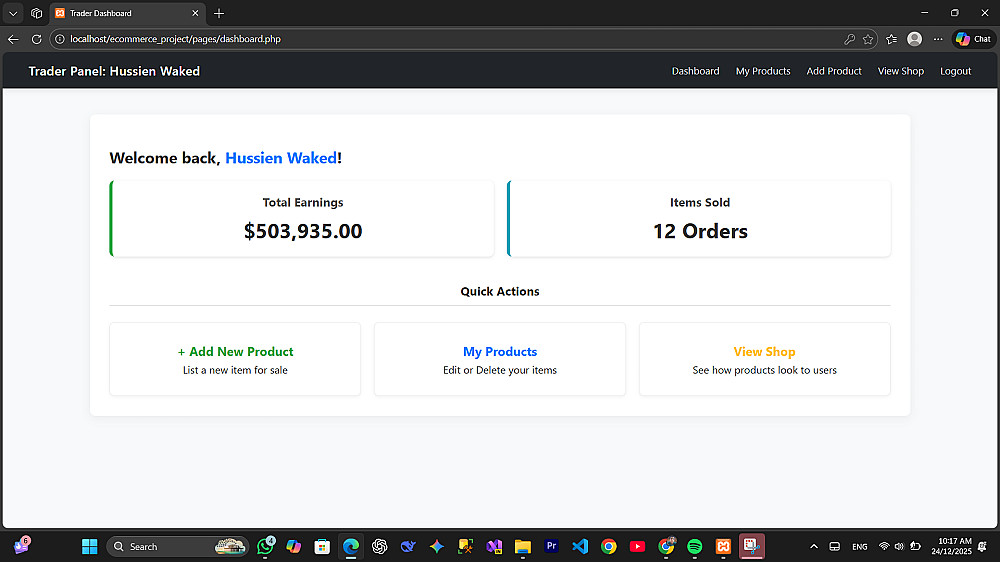This screenshot has height=562, width=1000.
Task: Click the + Add New Product card
Action: [x=235, y=359]
